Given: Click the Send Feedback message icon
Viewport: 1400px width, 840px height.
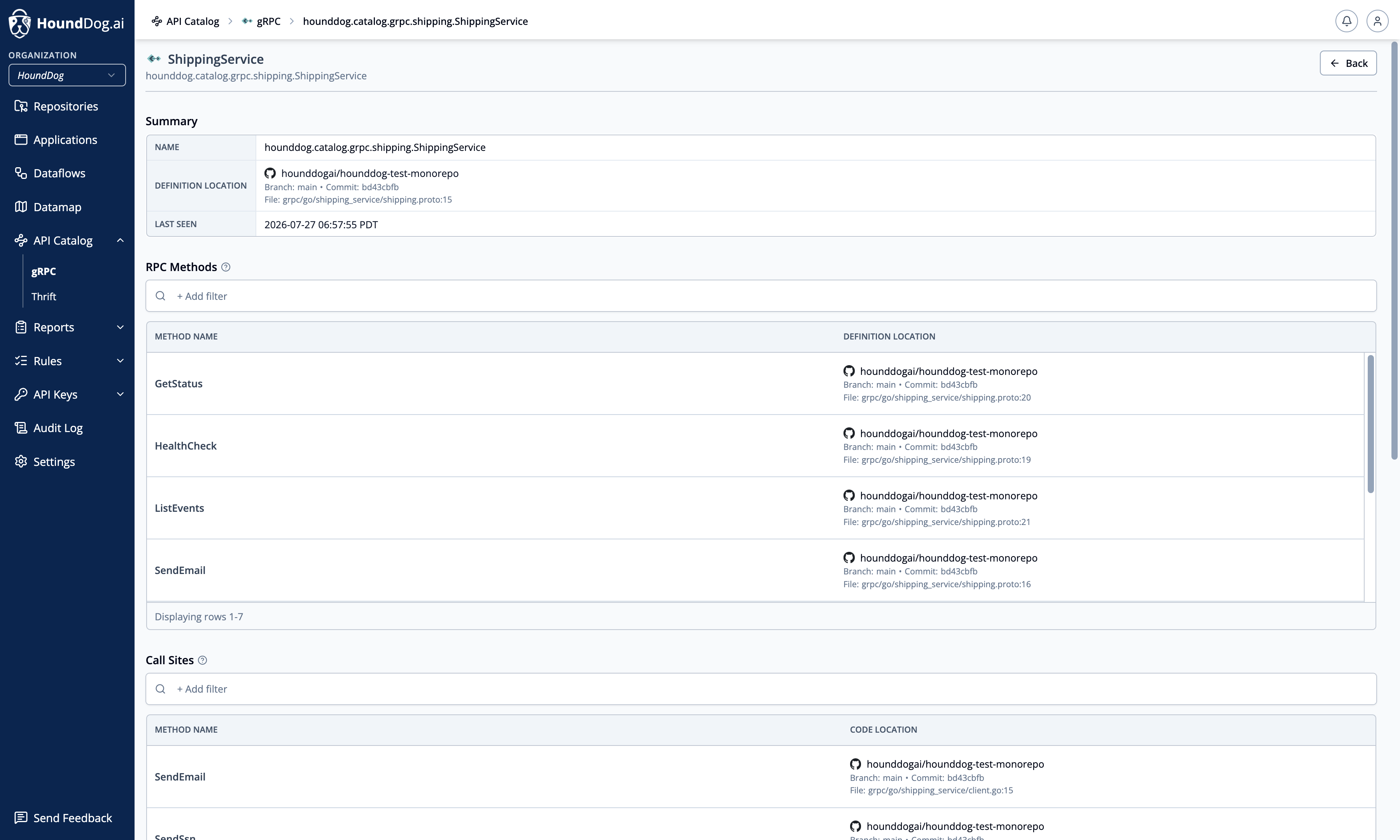Looking at the screenshot, I should tap(21, 817).
